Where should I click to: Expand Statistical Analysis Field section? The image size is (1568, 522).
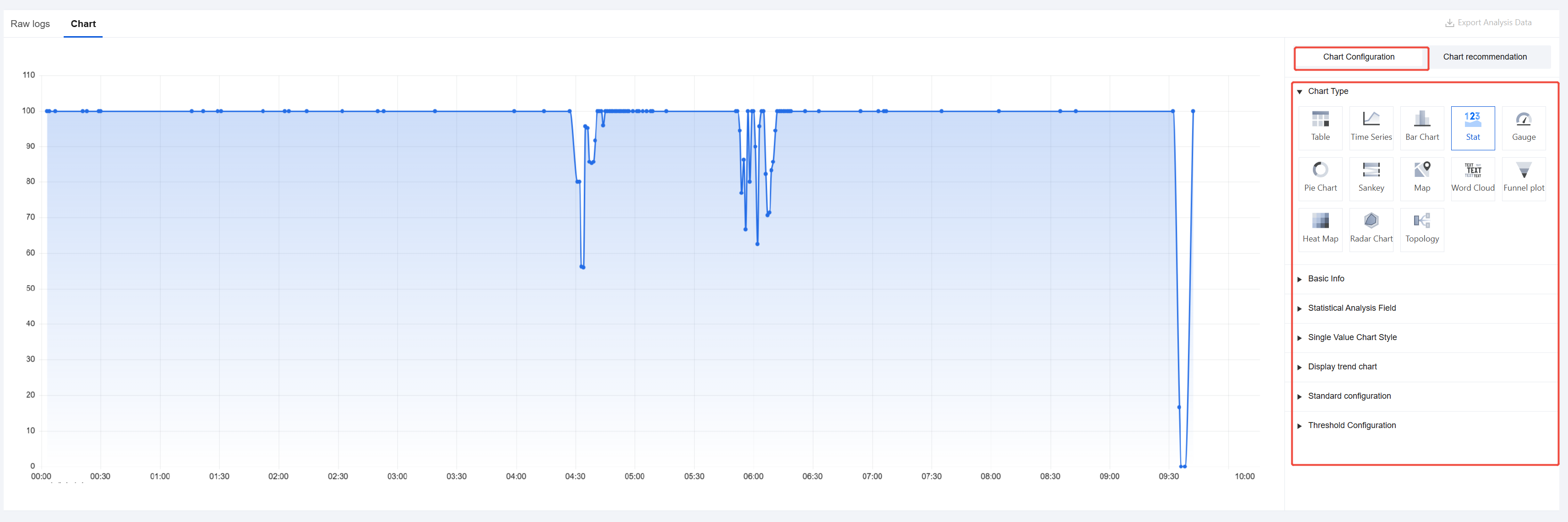point(1351,308)
